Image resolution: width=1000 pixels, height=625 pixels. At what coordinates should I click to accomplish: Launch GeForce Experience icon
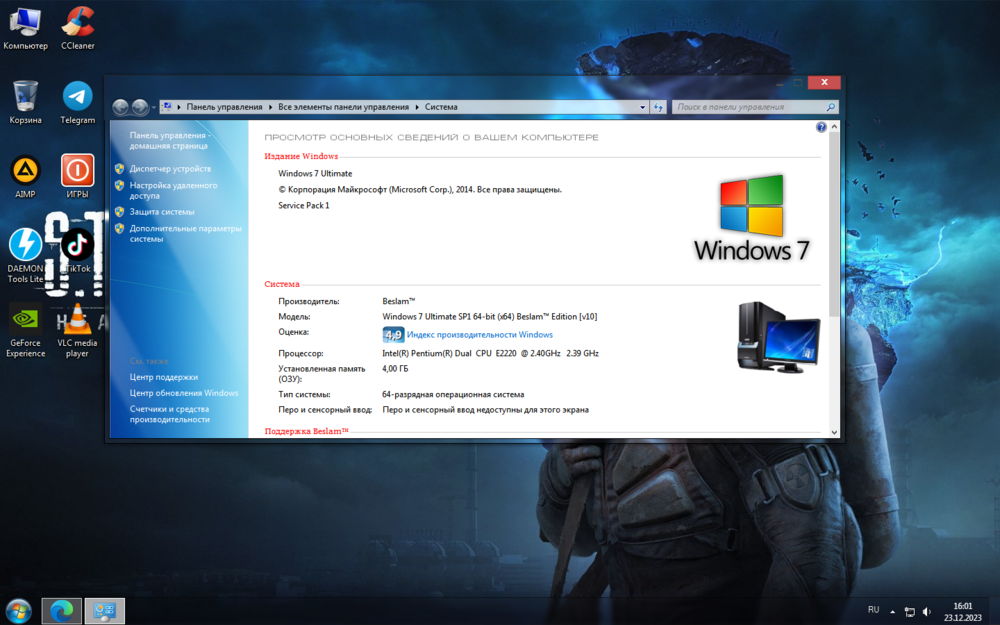point(25,330)
